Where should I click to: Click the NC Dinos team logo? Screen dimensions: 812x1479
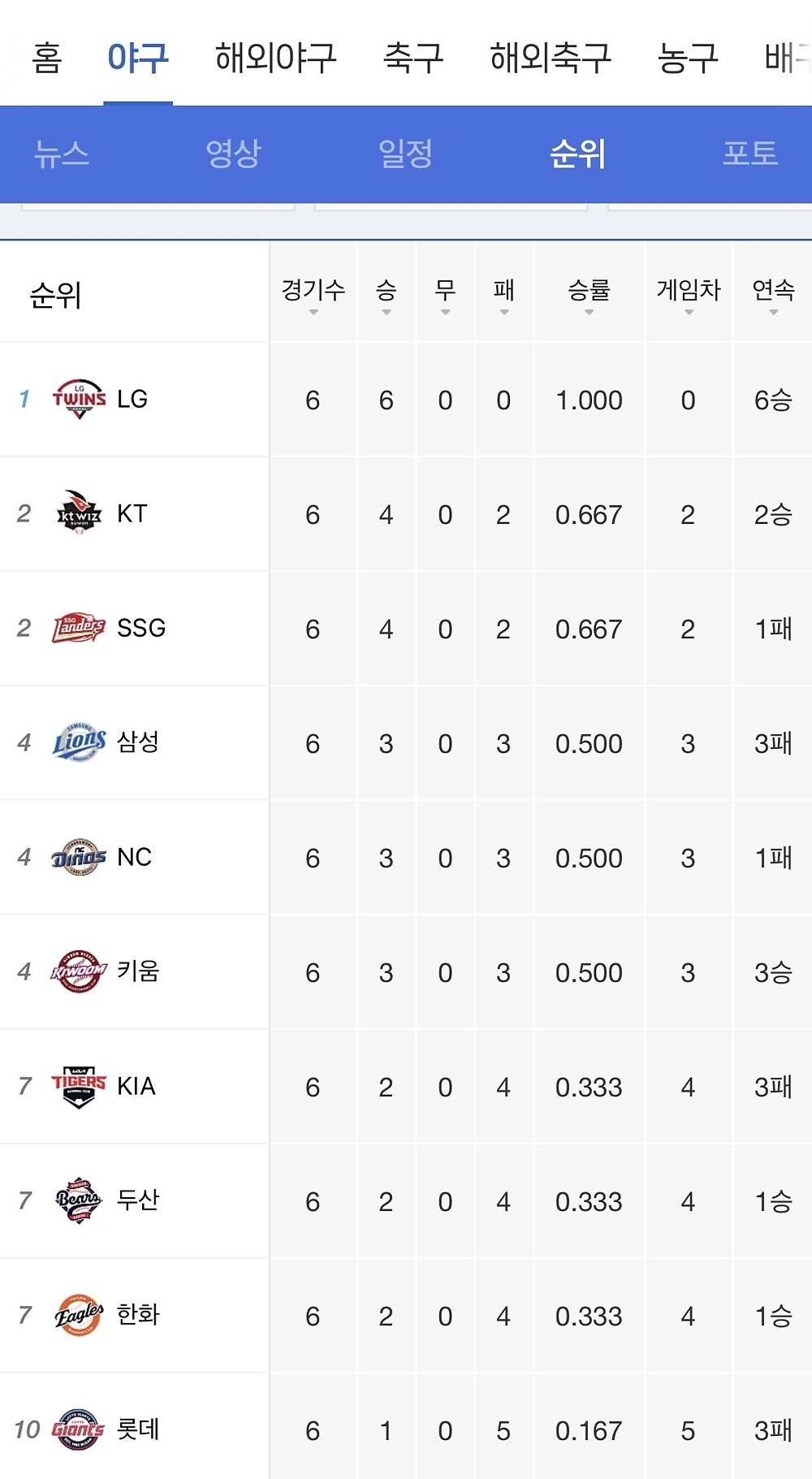(x=79, y=857)
